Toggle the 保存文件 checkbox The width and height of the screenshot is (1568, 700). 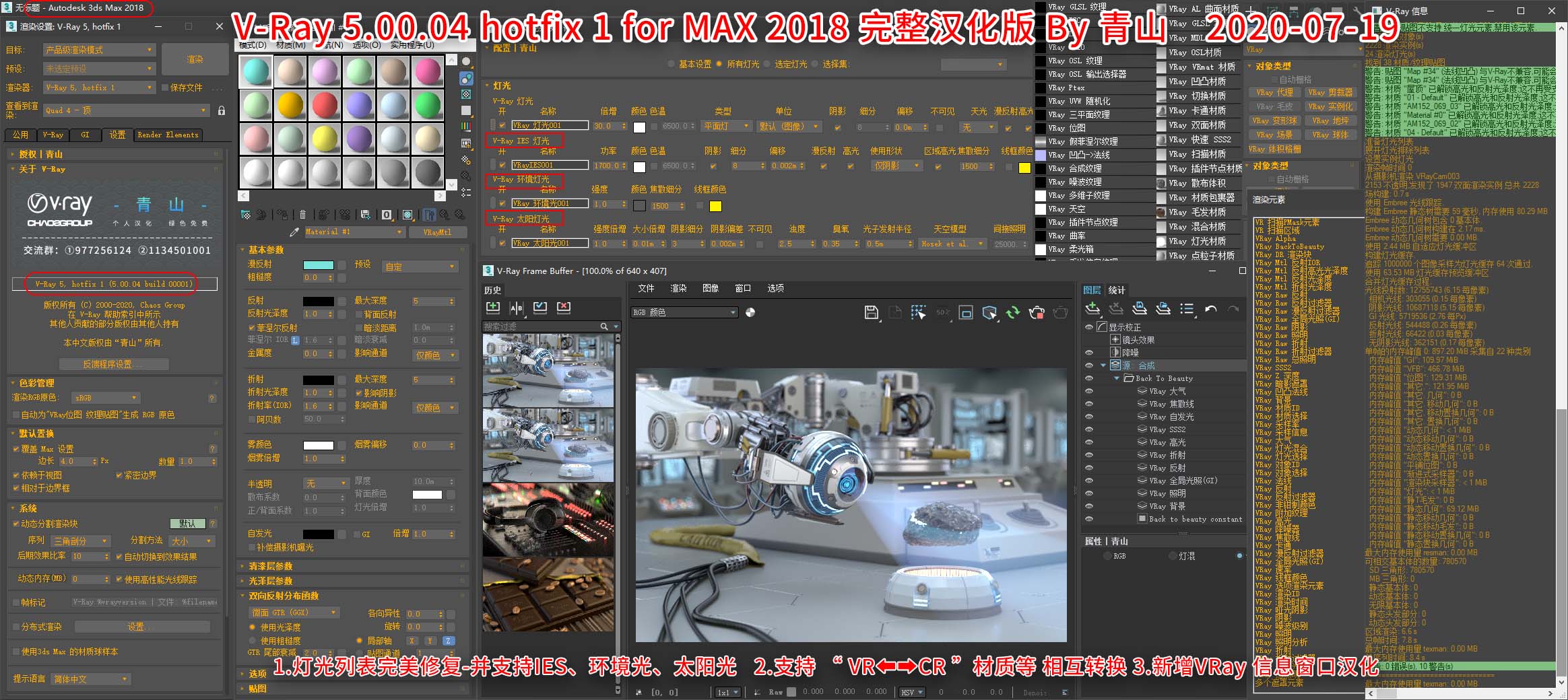[x=165, y=87]
